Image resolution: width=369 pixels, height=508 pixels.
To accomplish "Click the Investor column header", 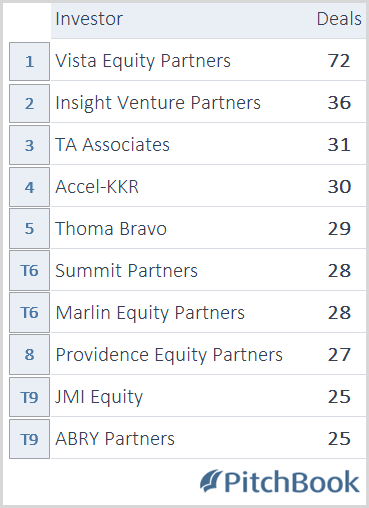I will [89, 19].
